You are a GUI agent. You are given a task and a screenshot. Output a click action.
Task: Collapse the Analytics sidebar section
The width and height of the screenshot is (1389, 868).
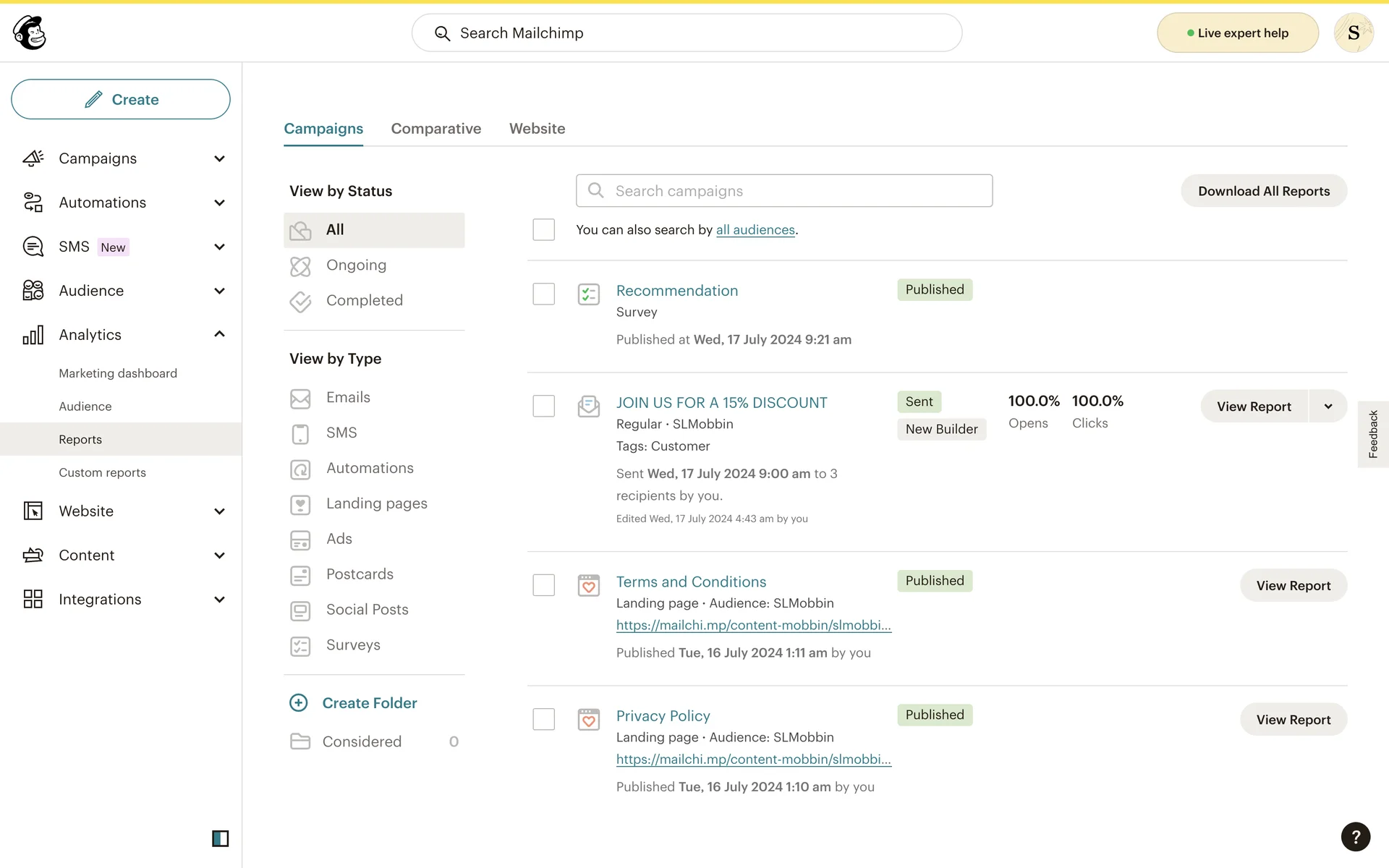pos(219,334)
